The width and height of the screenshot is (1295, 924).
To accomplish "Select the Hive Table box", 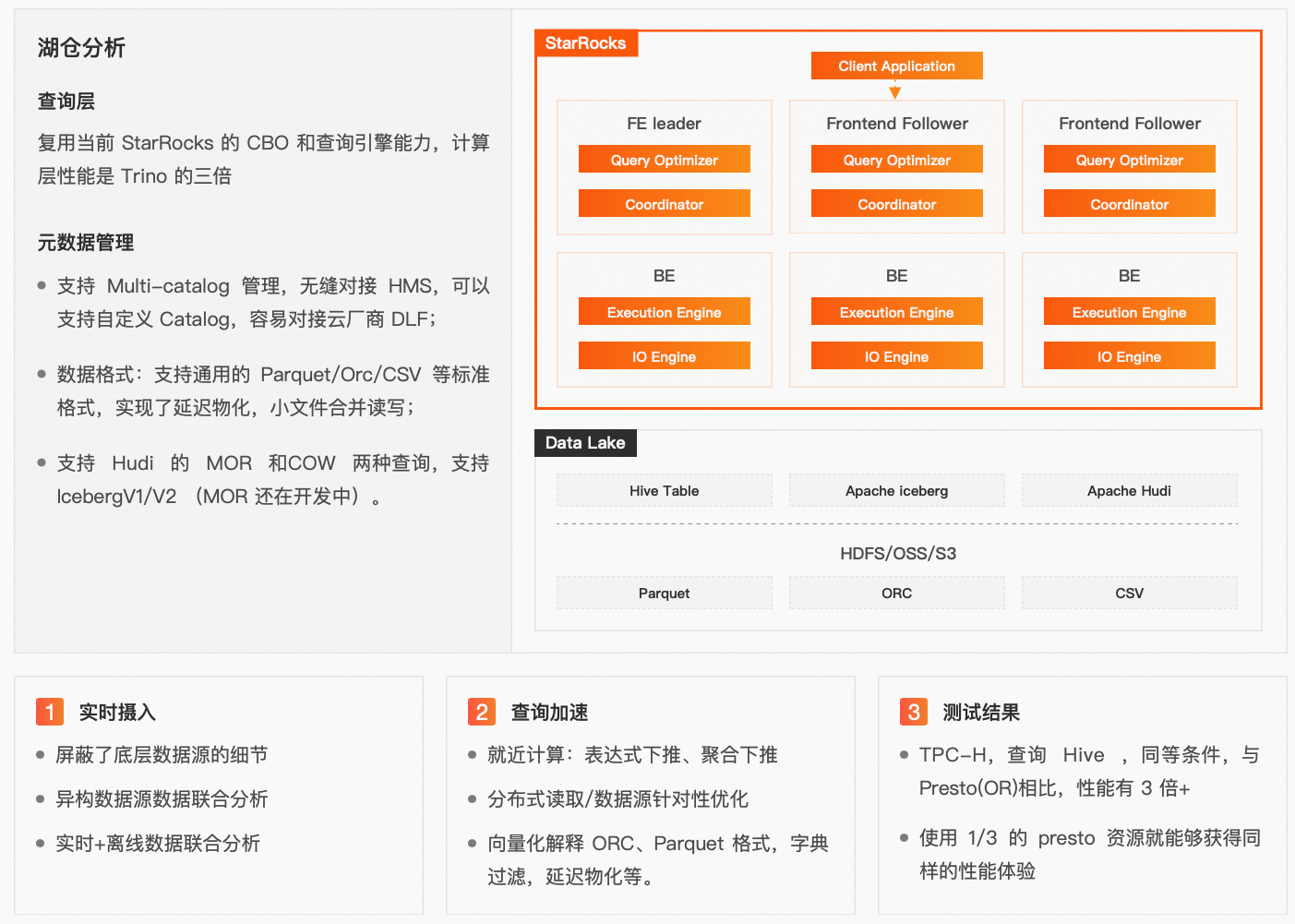I will [664, 491].
